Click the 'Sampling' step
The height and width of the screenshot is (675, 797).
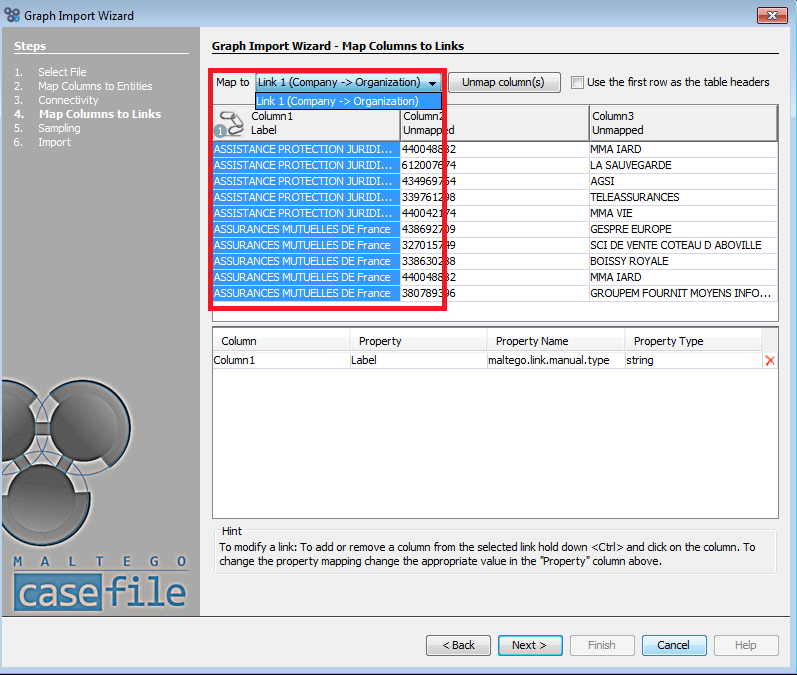[59, 129]
